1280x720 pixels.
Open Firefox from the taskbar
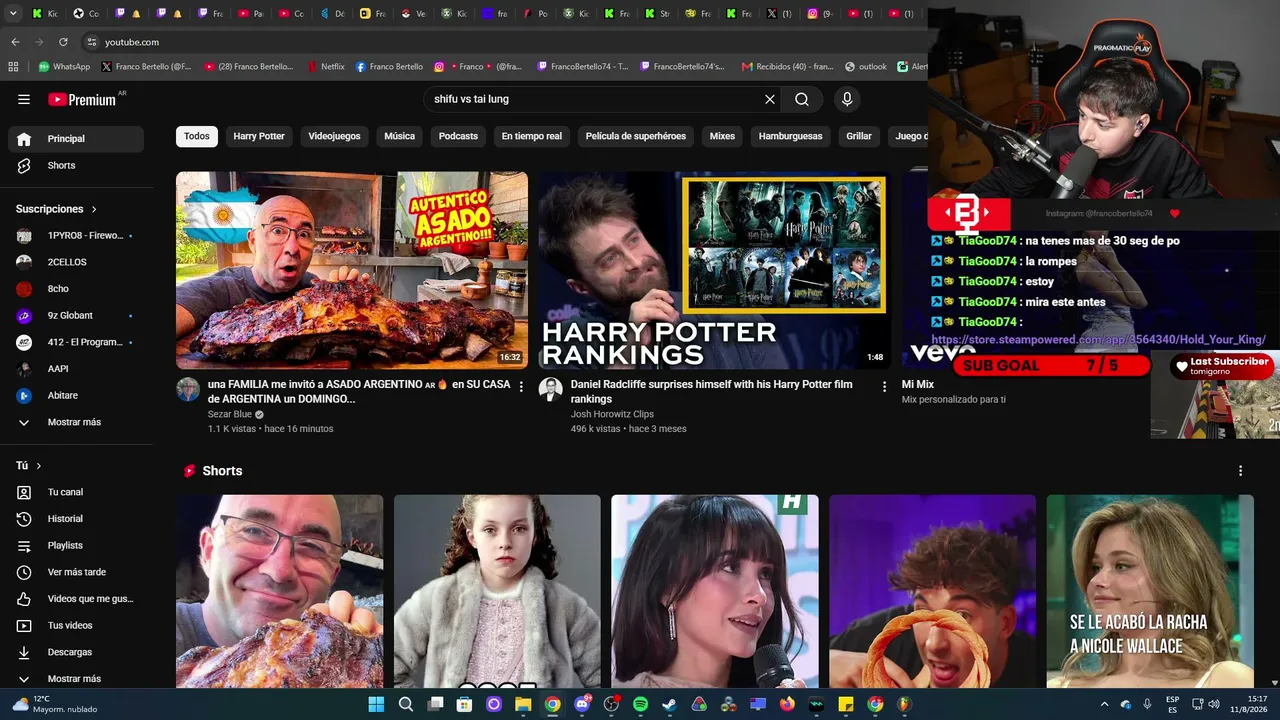(x=787, y=704)
